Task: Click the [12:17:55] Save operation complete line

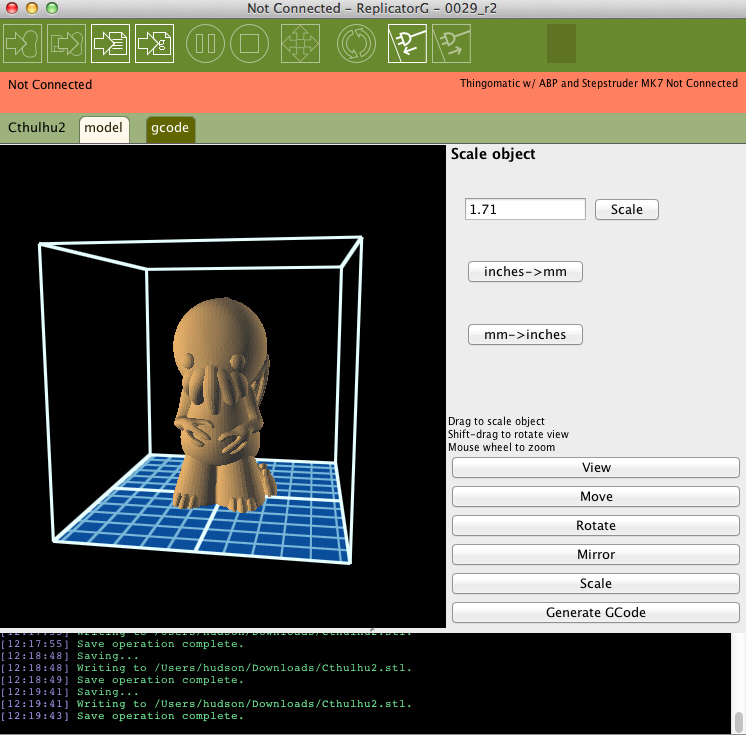Action: (122, 644)
